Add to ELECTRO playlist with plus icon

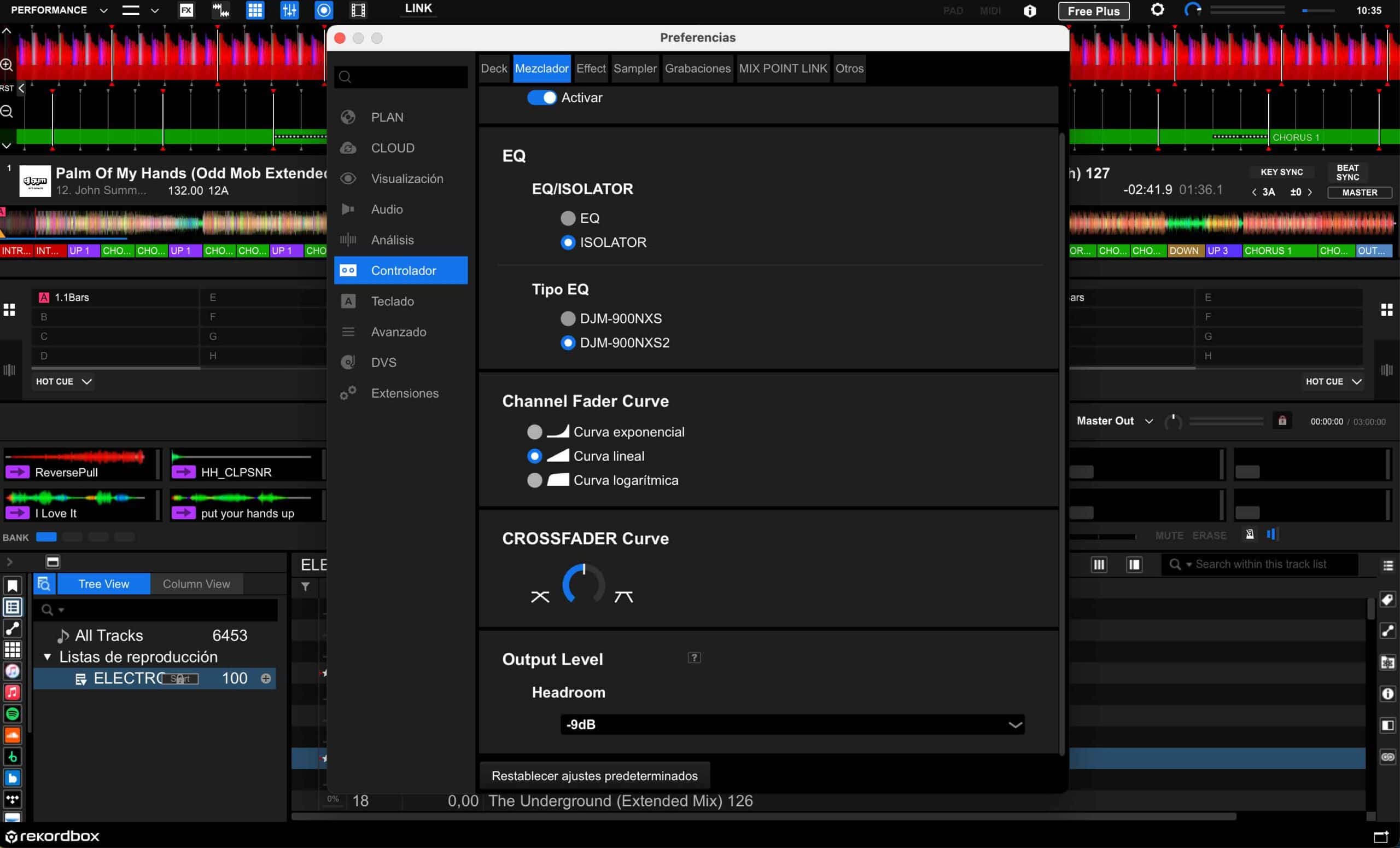tap(265, 678)
